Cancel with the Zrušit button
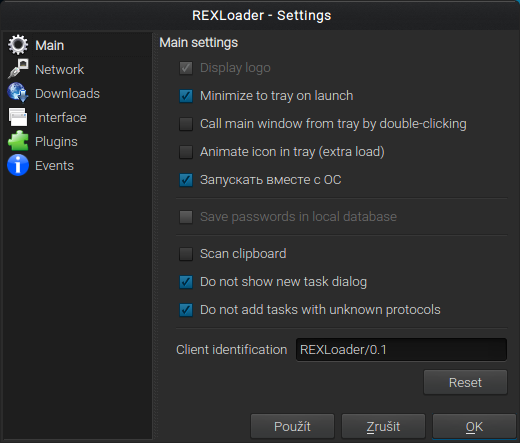Viewport: 520px width, 443px height. click(x=383, y=426)
